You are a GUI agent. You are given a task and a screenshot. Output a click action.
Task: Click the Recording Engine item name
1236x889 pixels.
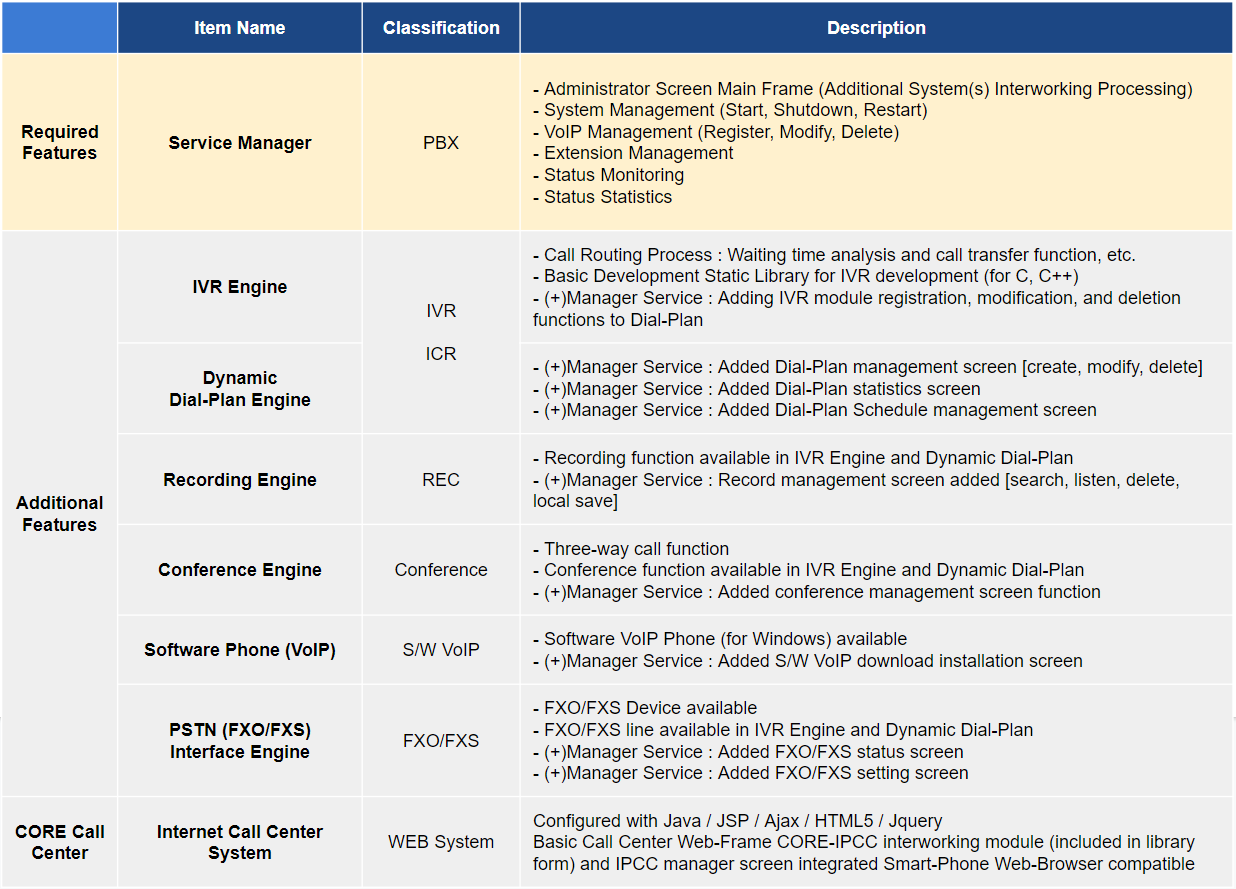pos(239,480)
